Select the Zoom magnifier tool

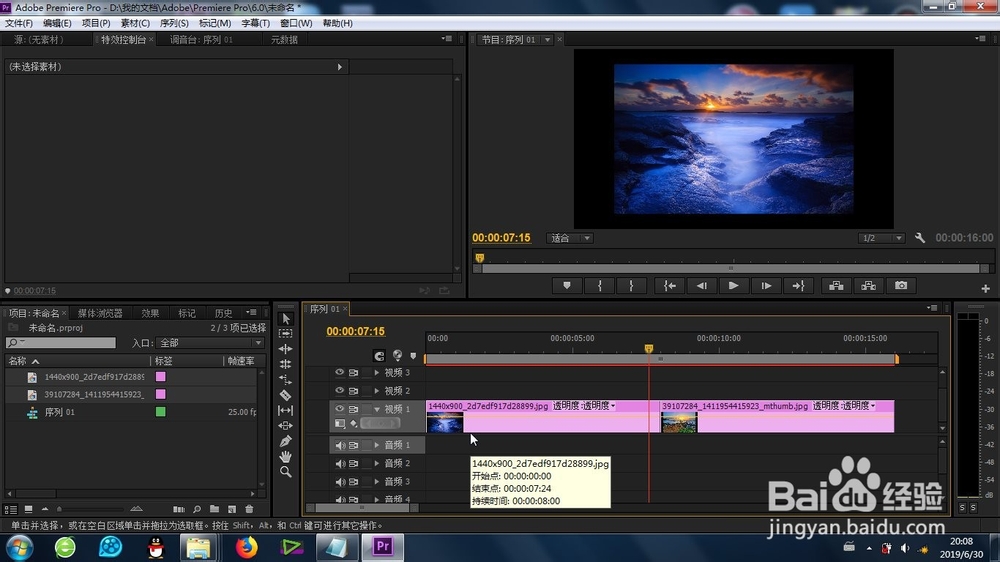point(286,472)
